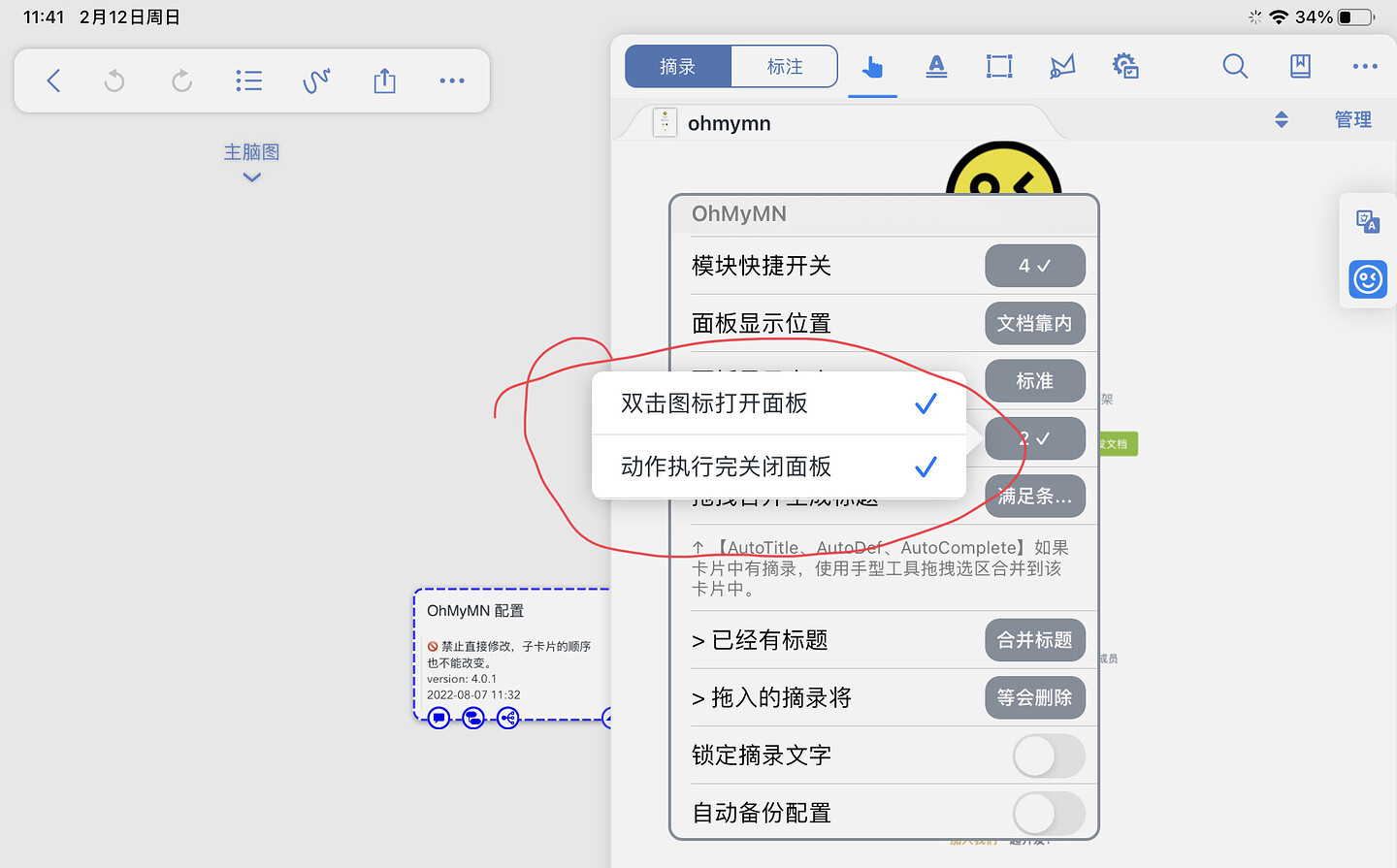This screenshot has height=868, width=1397.
Task: Open 拖入的摘录将 selector 等会删除
Action: click(1035, 697)
